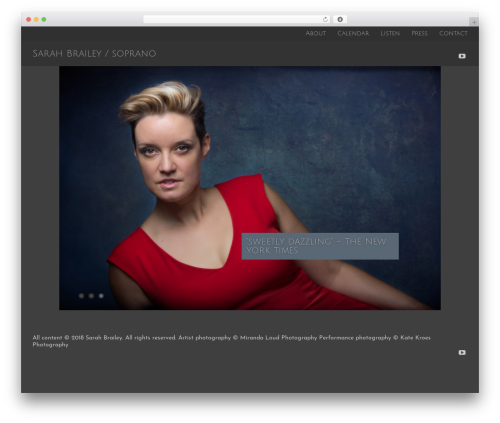Image resolution: width=500 pixels, height=423 pixels.
Task: Open the YouTube icon in the header
Action: pos(462,56)
